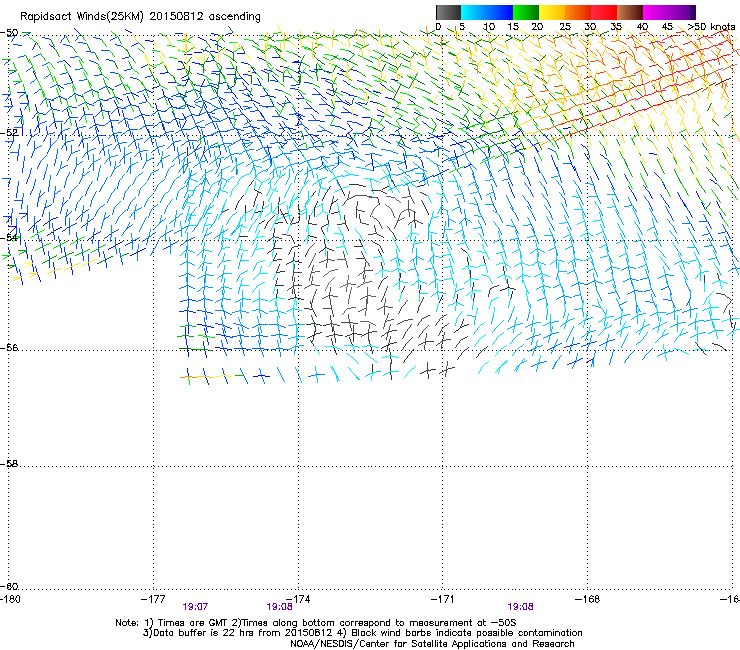This screenshot has height=650, width=740.
Task: Click the yellow 20-25 knots legend swatch
Action: tap(552, 12)
